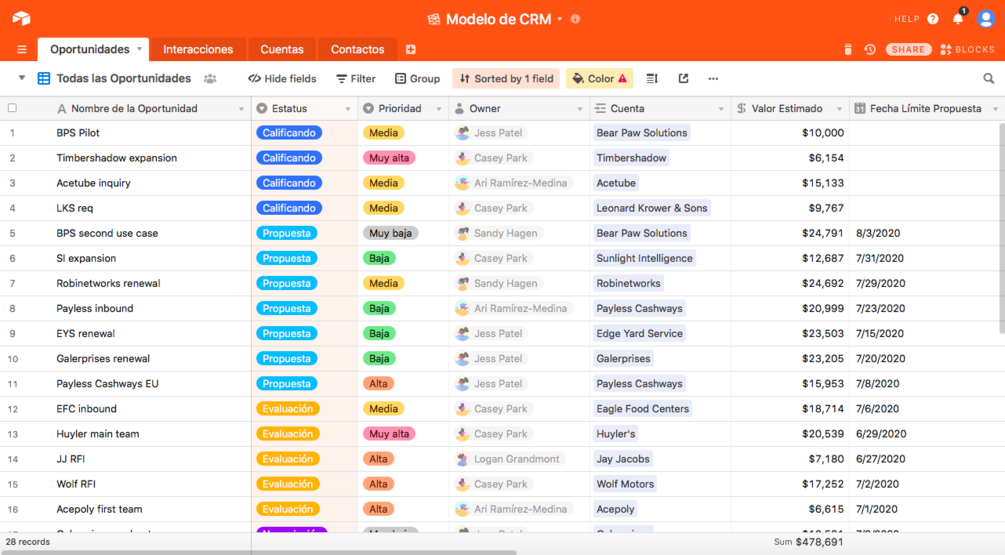Click the Hide fields button
Image resolution: width=1005 pixels, height=555 pixels.
(282, 79)
